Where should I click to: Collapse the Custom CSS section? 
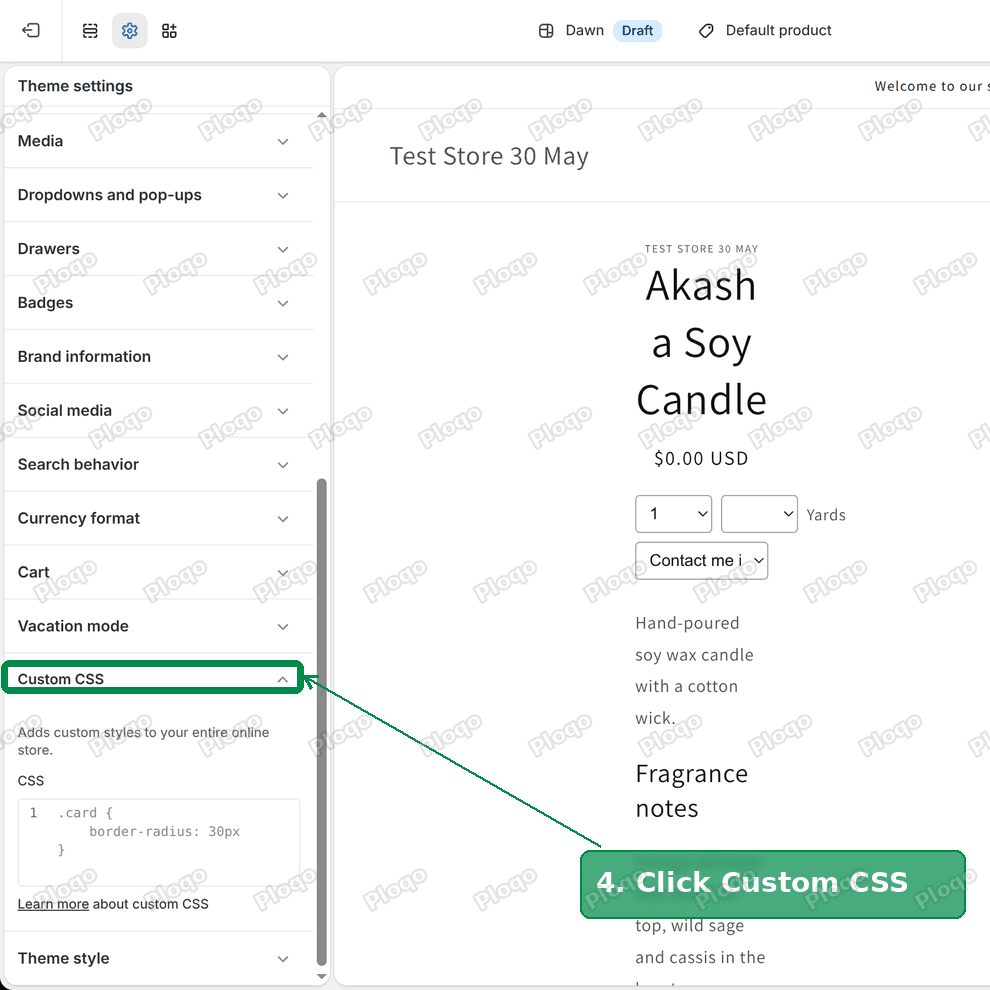(x=153, y=679)
